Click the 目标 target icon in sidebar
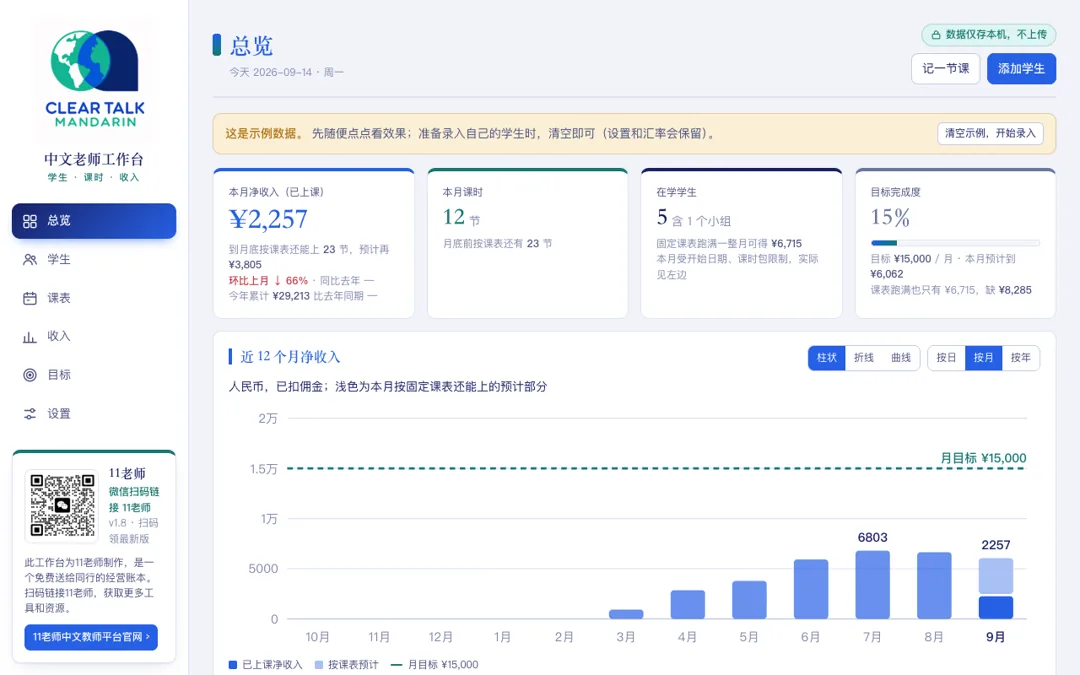The image size is (1080, 675). tap(30, 375)
